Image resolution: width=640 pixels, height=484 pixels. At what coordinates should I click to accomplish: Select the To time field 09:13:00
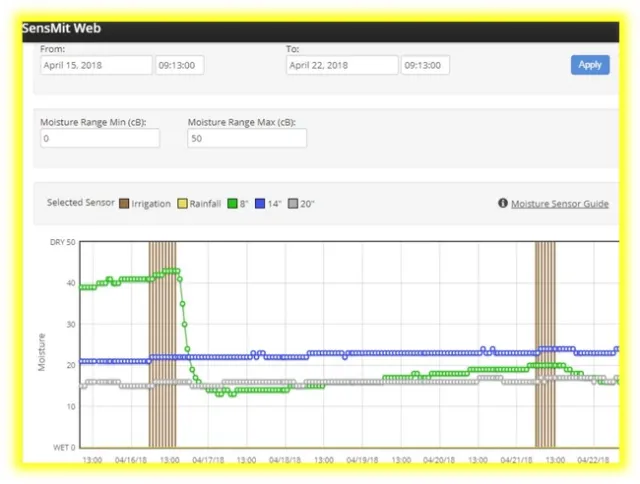click(x=425, y=65)
